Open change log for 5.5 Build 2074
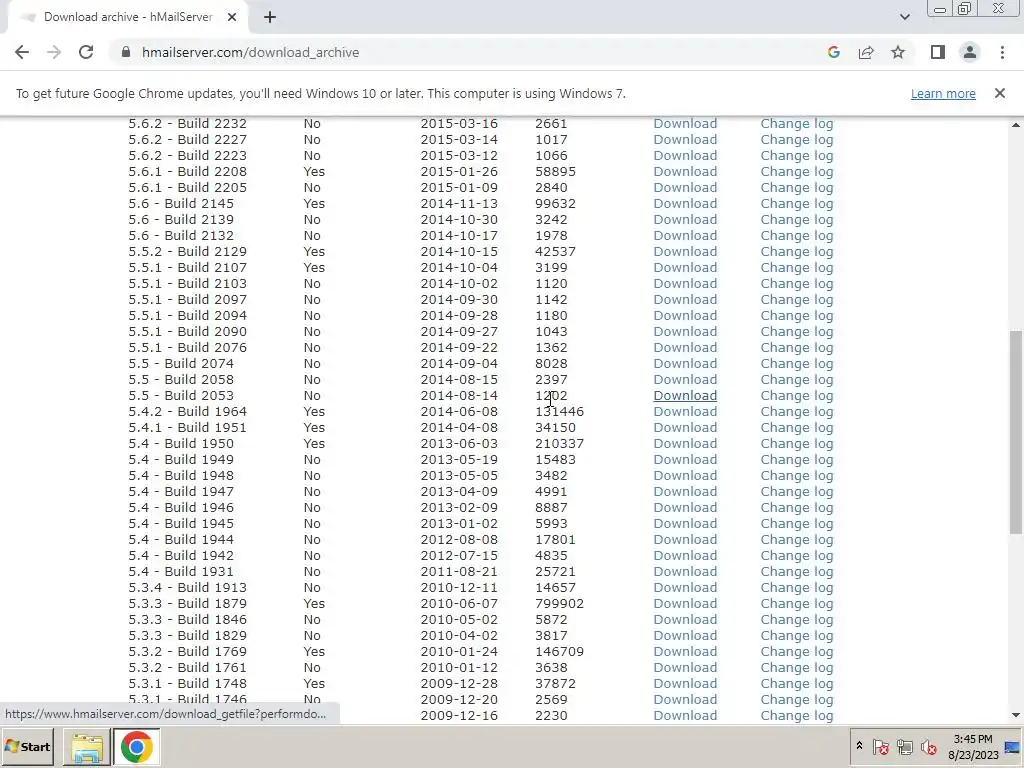Viewport: 1024px width, 768px height. (x=797, y=364)
